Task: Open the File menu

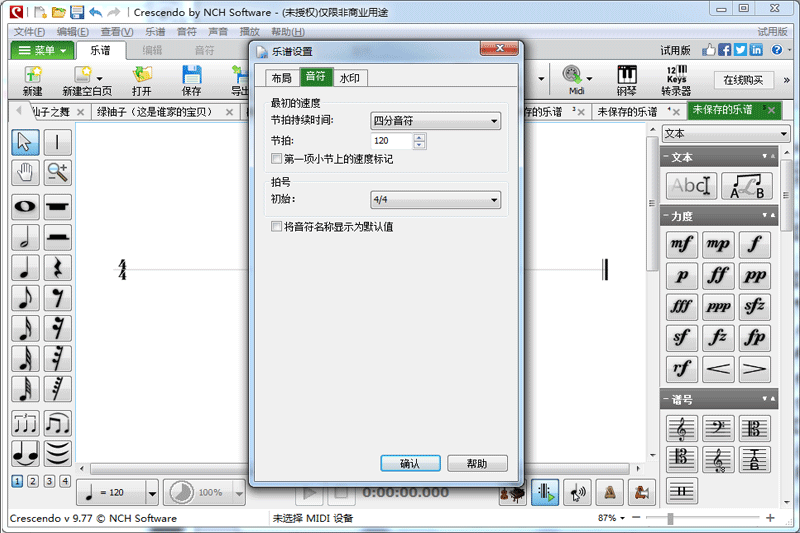Action: (30, 32)
